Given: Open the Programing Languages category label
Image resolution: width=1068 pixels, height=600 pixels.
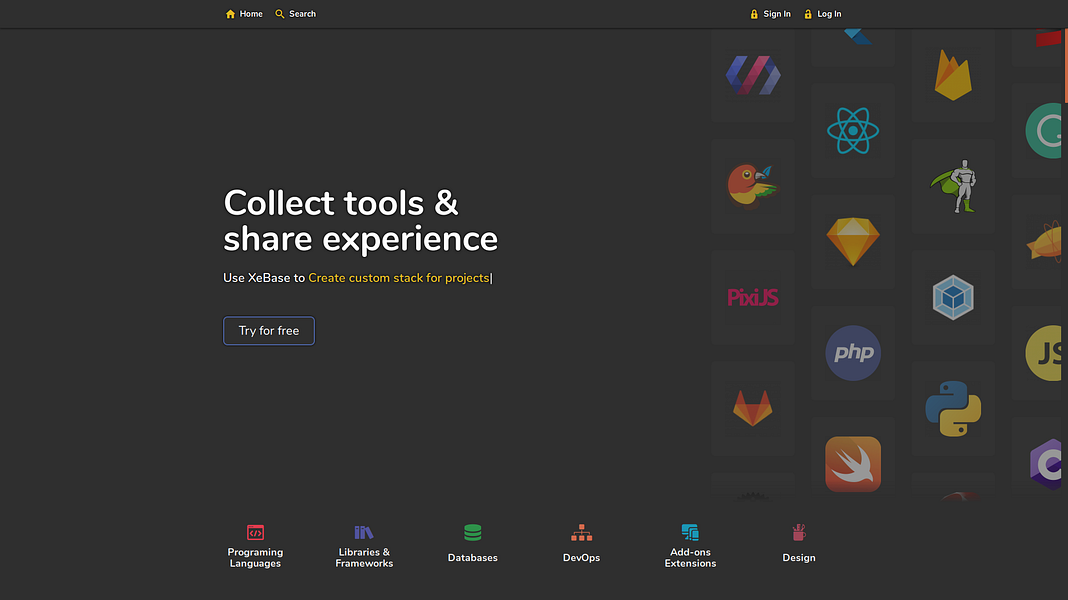Looking at the screenshot, I should pos(255,558).
